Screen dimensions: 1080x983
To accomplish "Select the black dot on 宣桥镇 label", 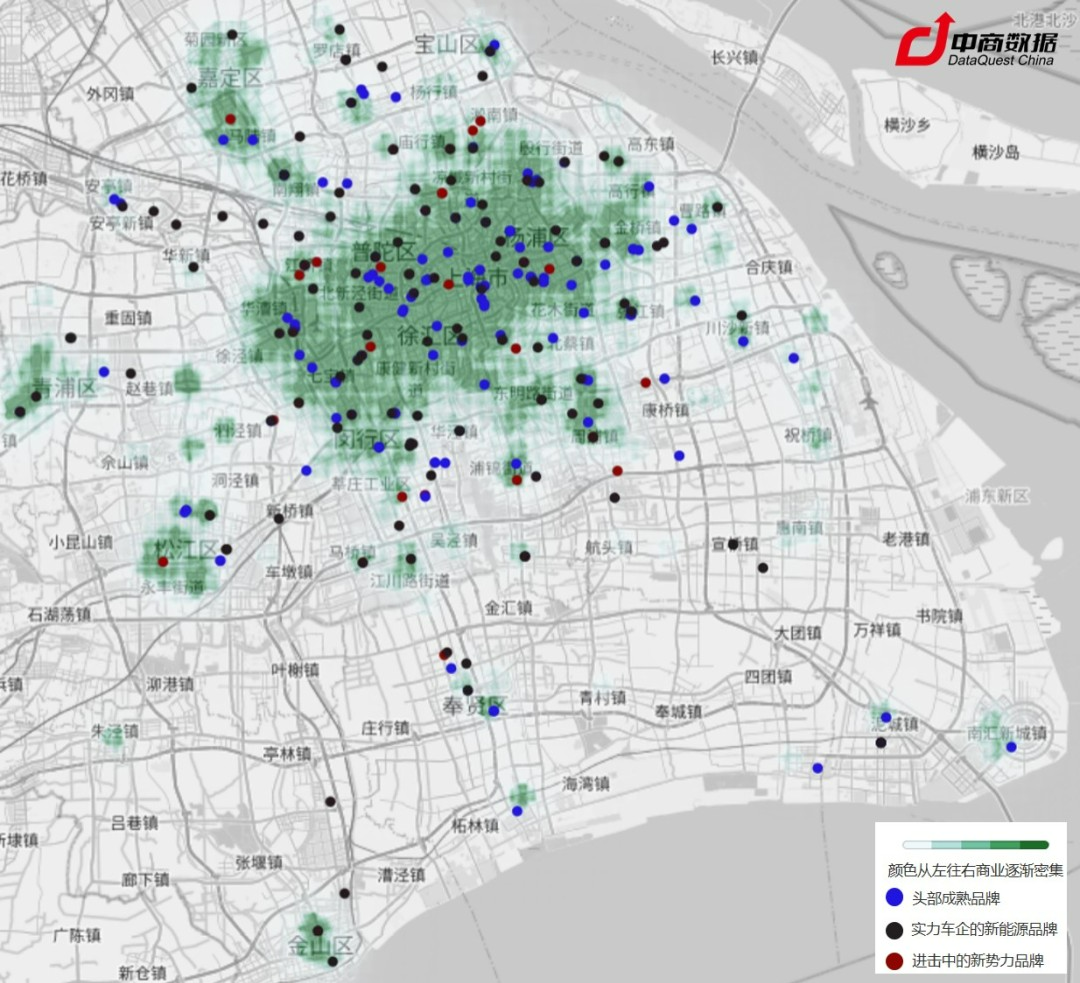I will click(x=734, y=544).
